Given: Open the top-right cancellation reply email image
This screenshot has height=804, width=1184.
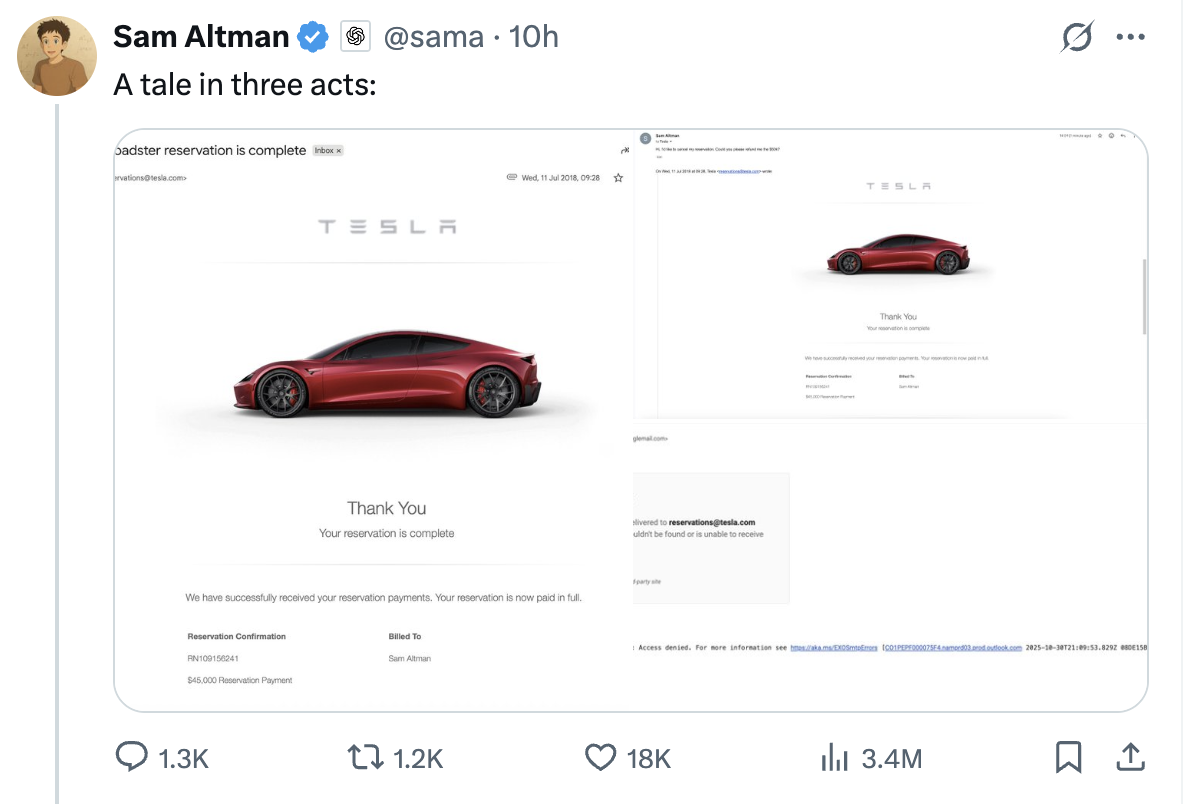Looking at the screenshot, I should pos(890,275).
